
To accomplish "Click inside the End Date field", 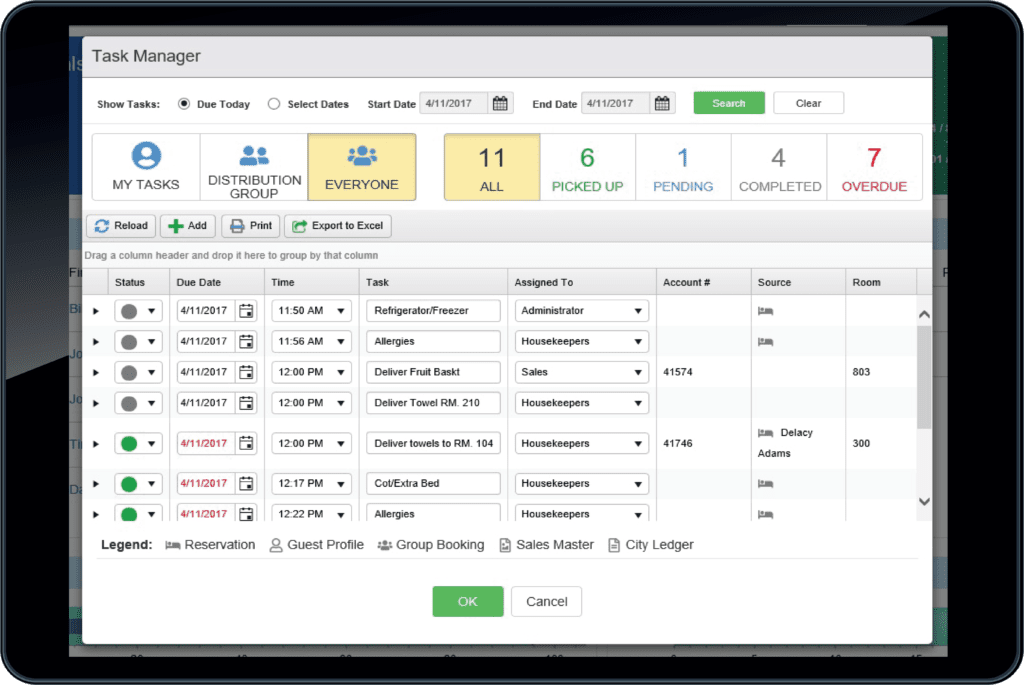I will (620, 102).
